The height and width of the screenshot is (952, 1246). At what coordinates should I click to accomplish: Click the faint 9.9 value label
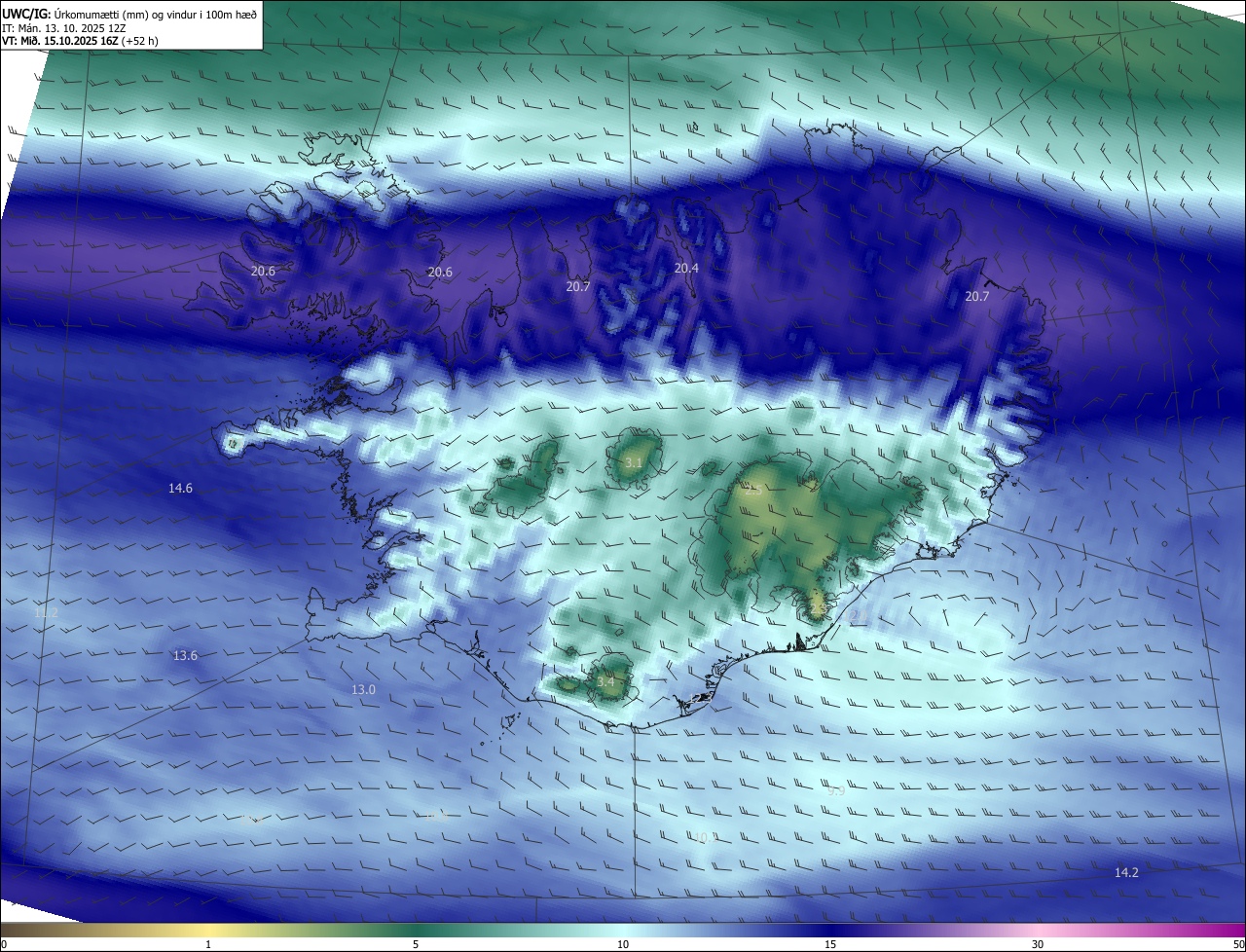click(x=836, y=791)
